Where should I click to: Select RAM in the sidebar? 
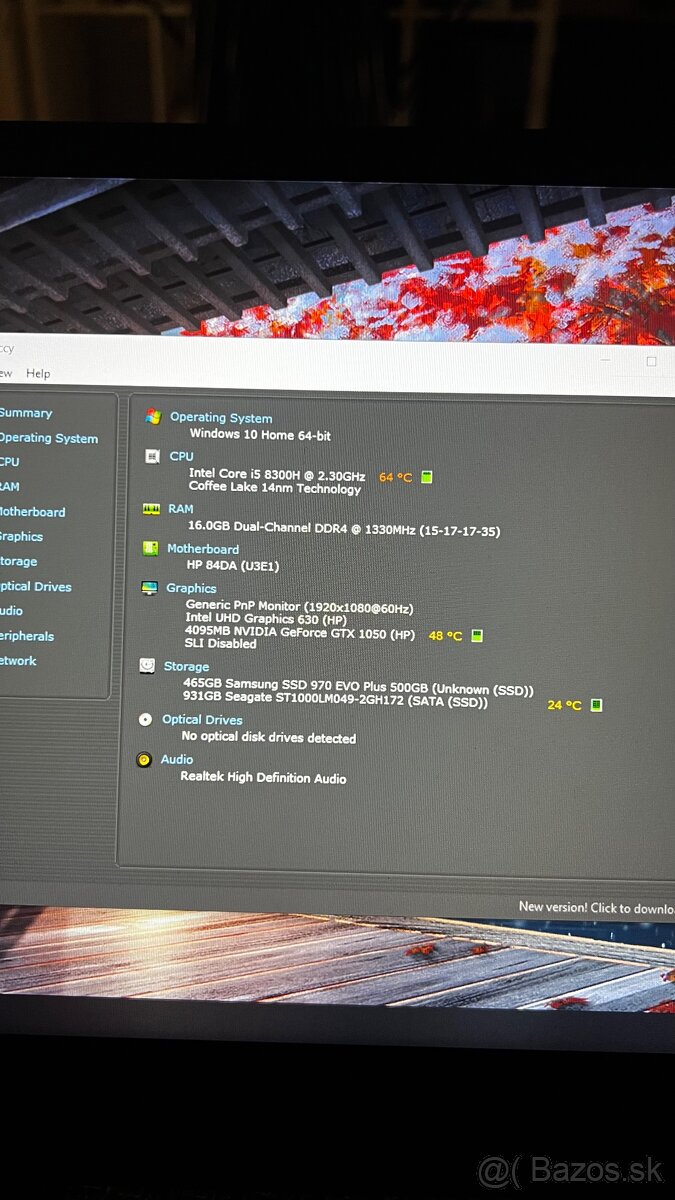tap(9, 487)
